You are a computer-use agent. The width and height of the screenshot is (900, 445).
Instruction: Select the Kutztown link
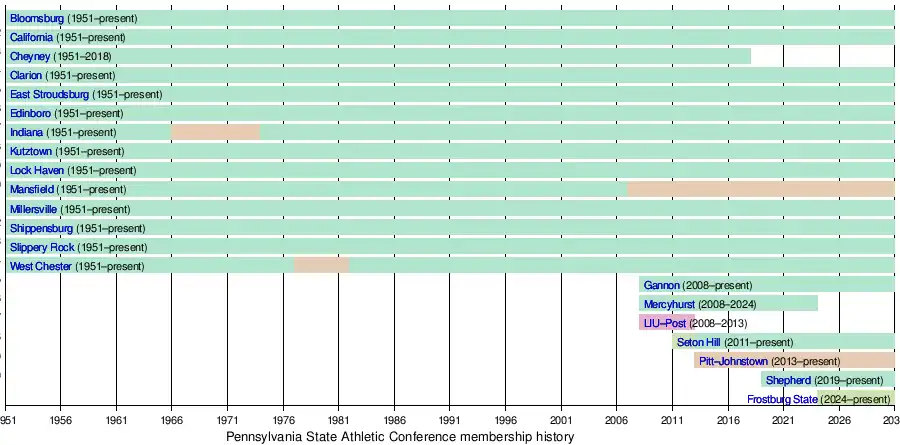(x=31, y=152)
